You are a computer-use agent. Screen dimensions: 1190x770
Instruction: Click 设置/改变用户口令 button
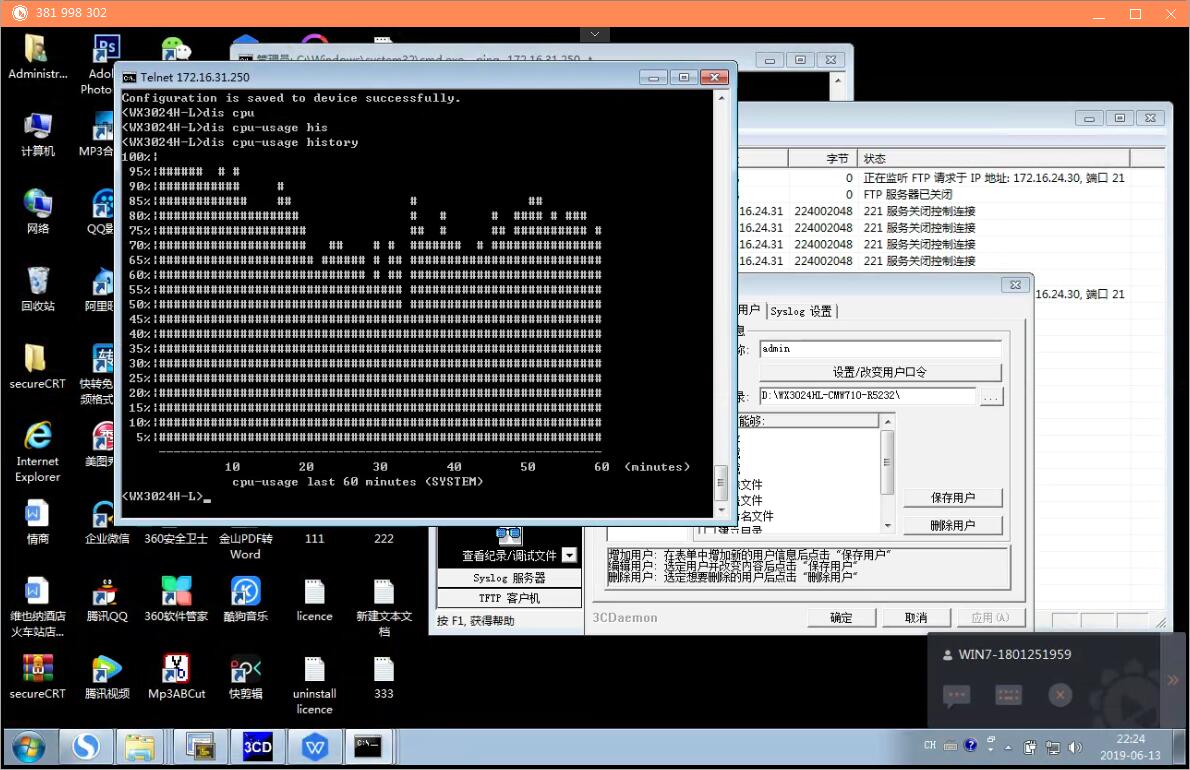coord(880,372)
